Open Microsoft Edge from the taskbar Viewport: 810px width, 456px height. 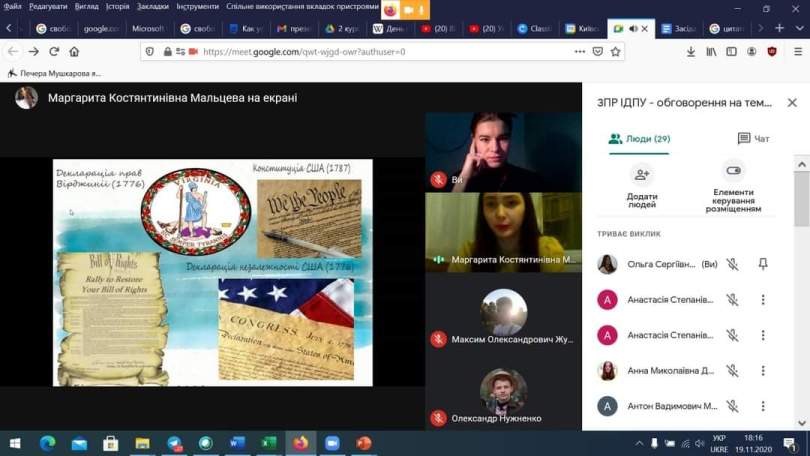click(x=48, y=443)
